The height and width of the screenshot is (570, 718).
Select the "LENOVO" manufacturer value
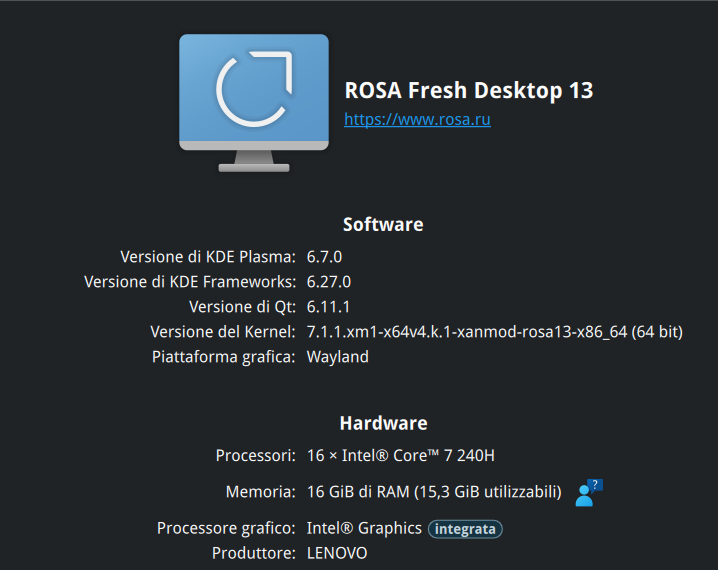click(337, 553)
